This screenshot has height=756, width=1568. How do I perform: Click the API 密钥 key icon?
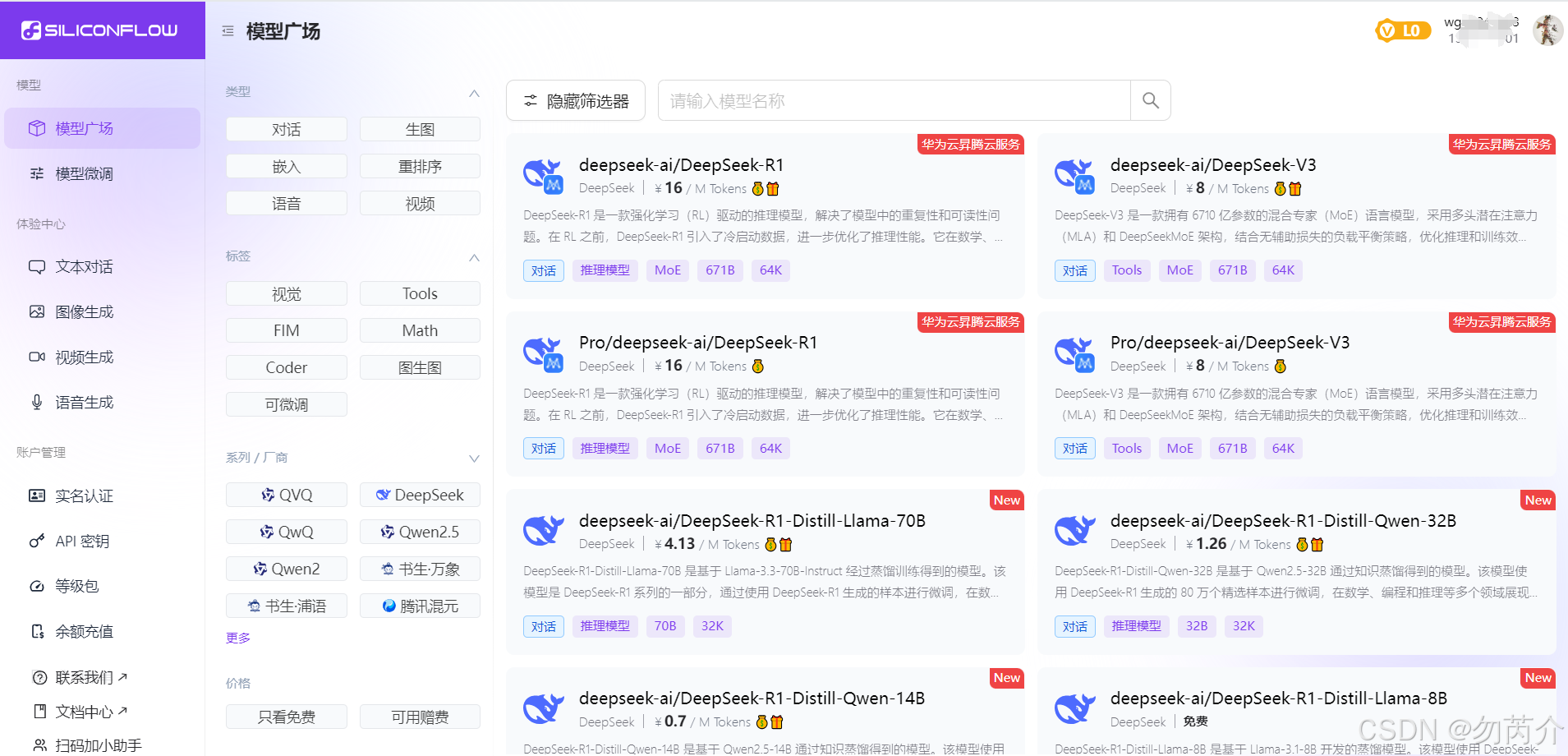point(37,541)
